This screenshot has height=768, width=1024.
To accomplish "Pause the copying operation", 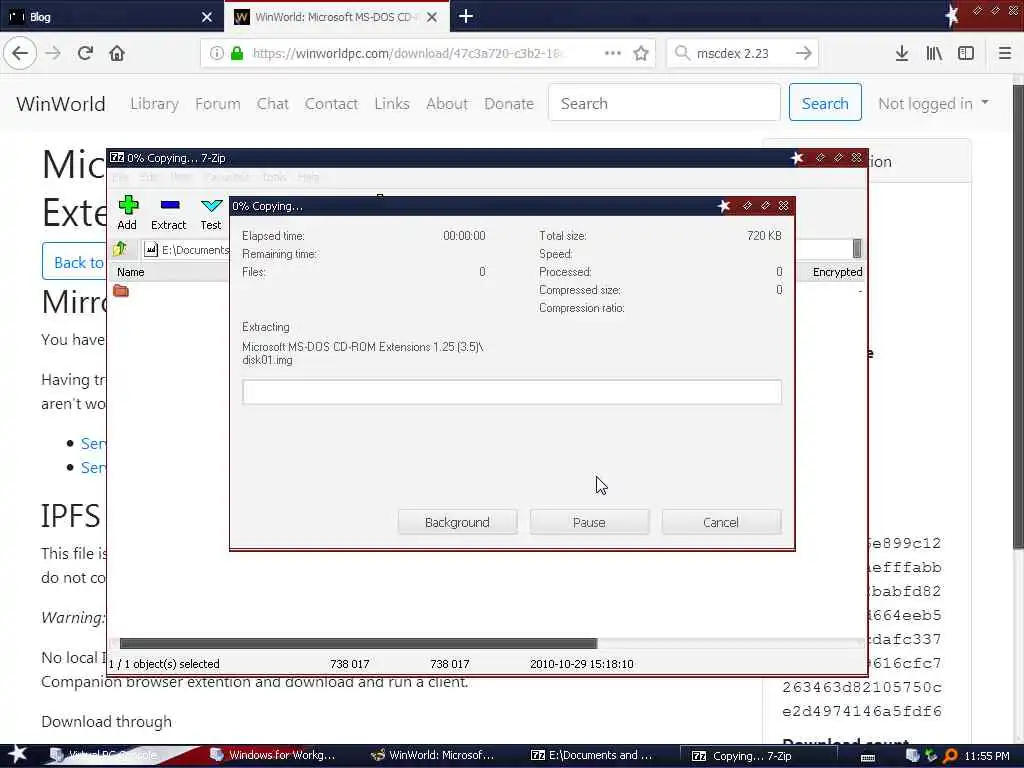I will [x=589, y=522].
